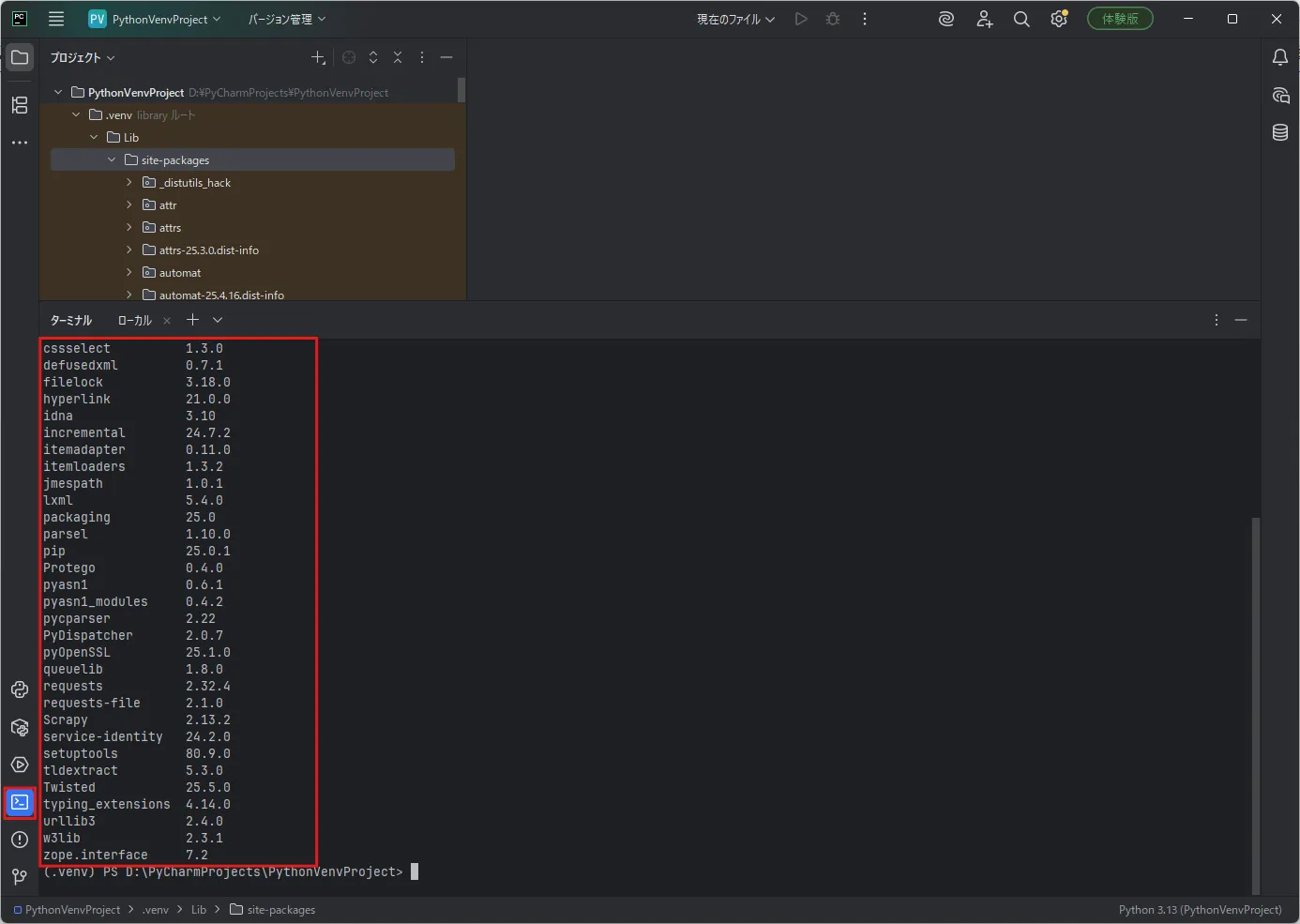
Task: Click the project tree scrollbar
Action: (461, 90)
